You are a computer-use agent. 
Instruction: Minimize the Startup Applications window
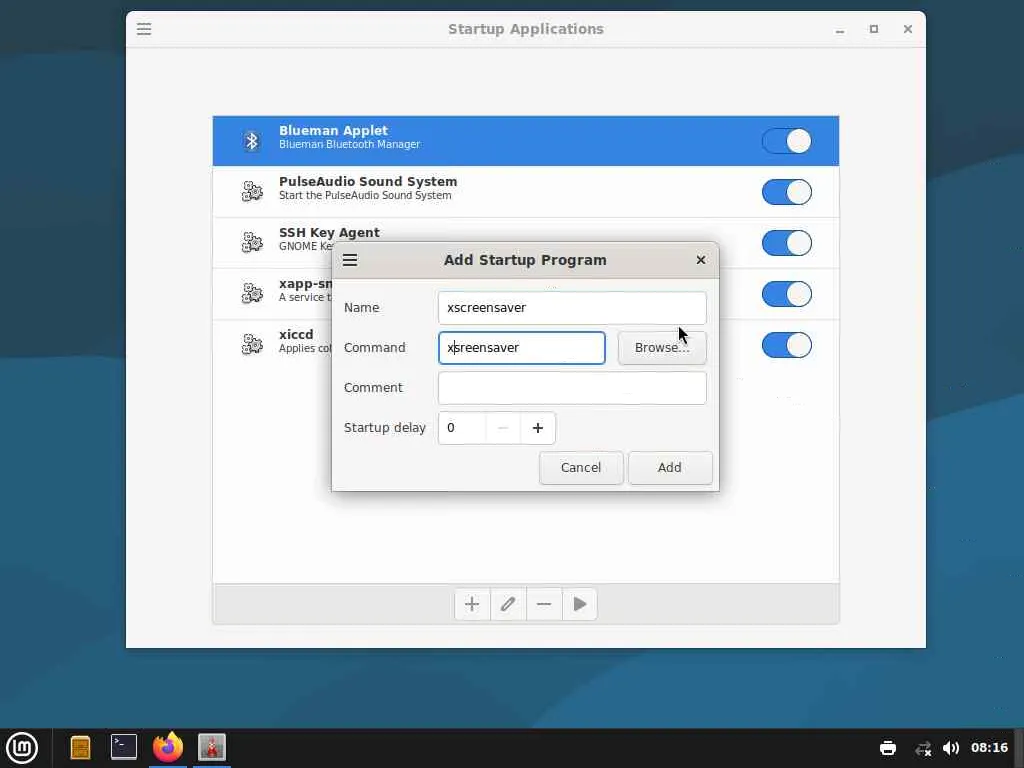point(840,29)
